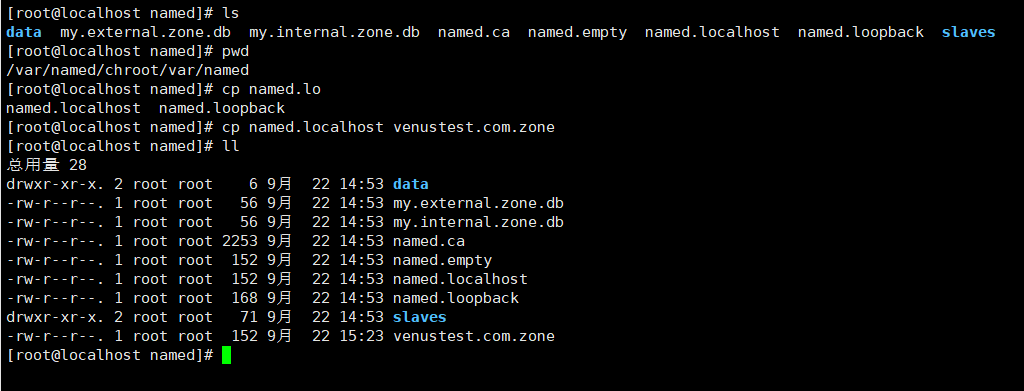Click the 'll' command text

(231, 146)
